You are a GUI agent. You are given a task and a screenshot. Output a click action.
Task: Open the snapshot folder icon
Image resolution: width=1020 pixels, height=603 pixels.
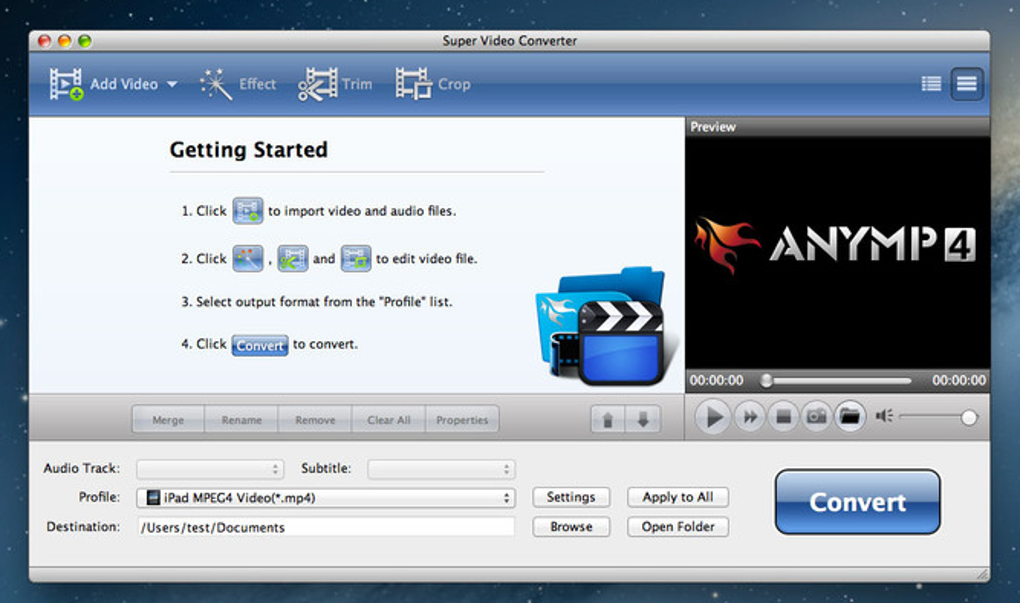click(x=850, y=416)
